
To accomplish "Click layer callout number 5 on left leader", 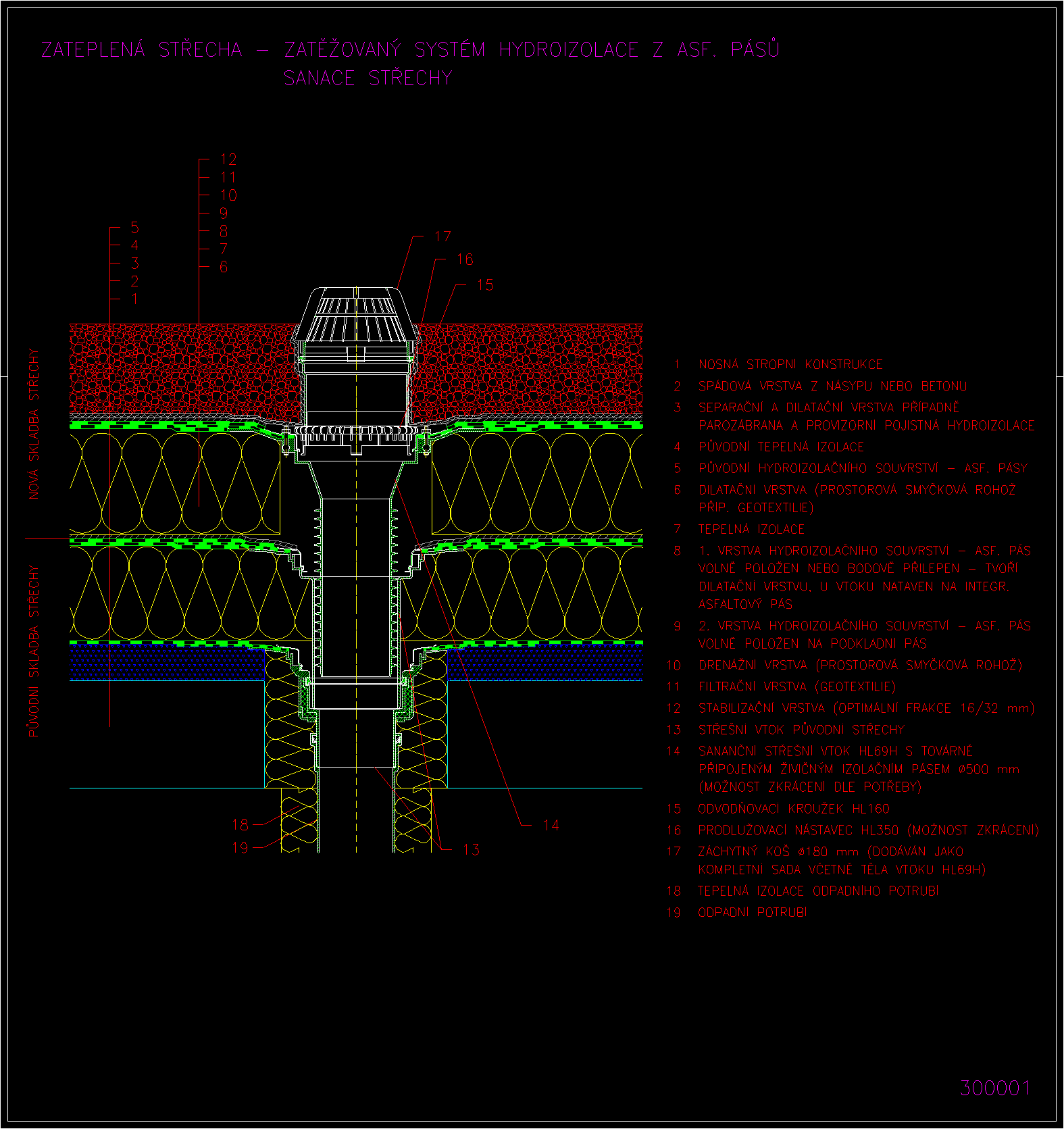I will (x=134, y=228).
